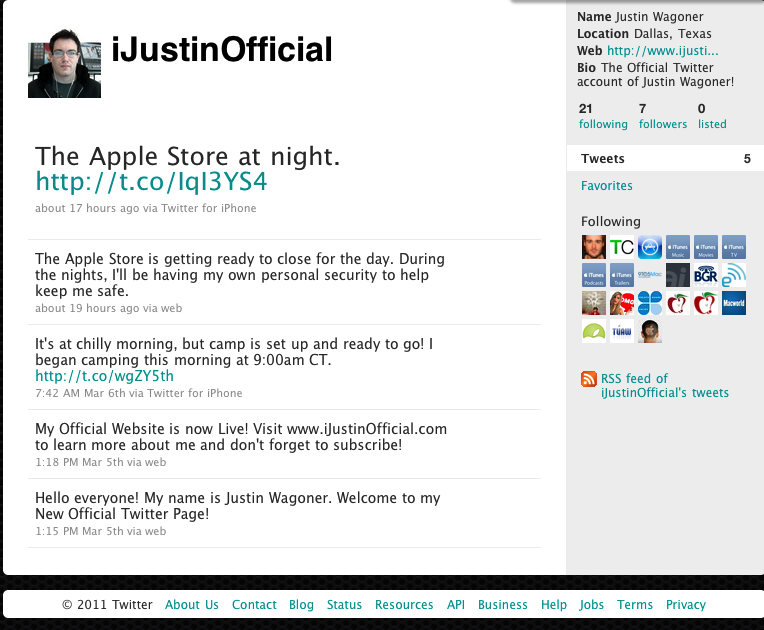Open the Blog footer link
Viewport: 764px width, 630px height.
tap(301, 605)
